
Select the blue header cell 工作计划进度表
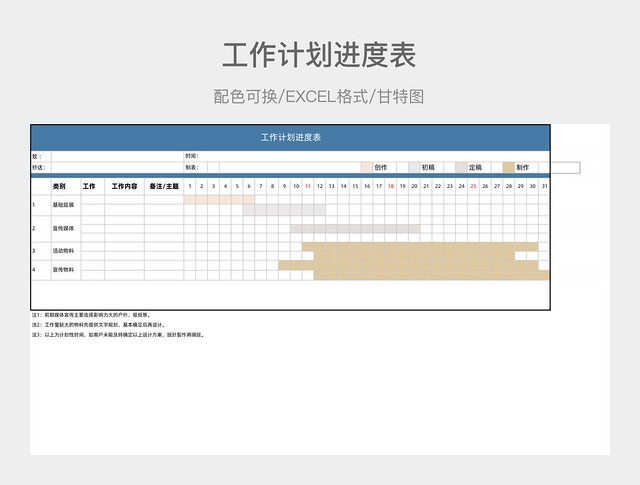point(291,138)
